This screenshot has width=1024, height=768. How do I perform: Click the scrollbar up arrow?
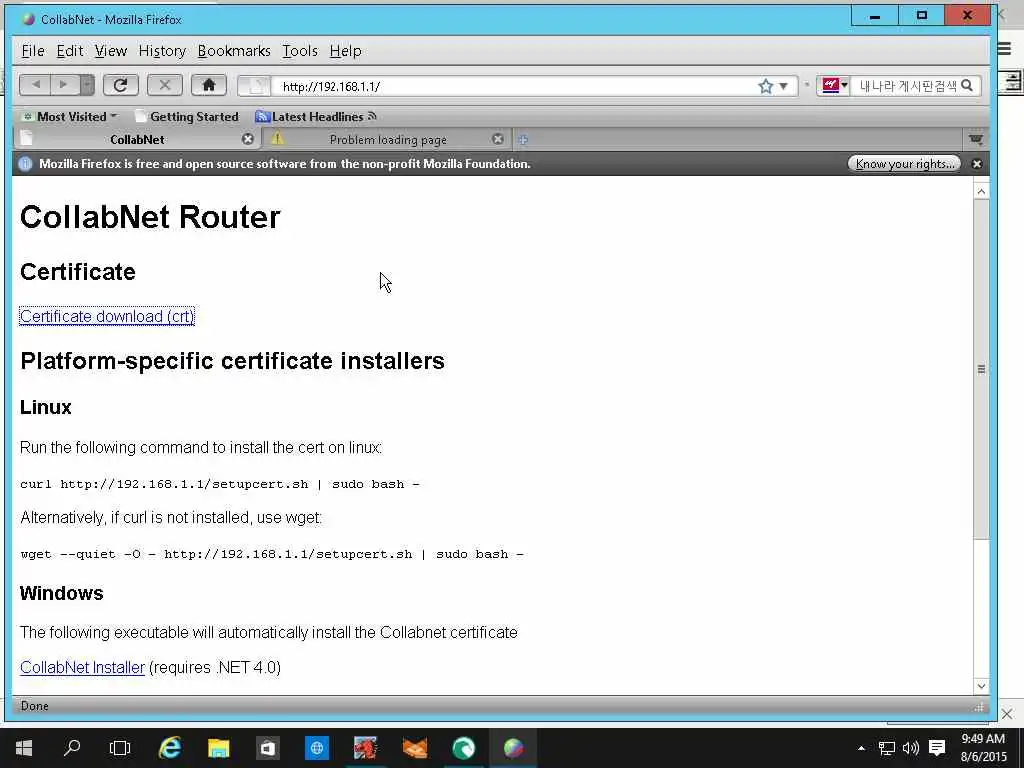(981, 191)
